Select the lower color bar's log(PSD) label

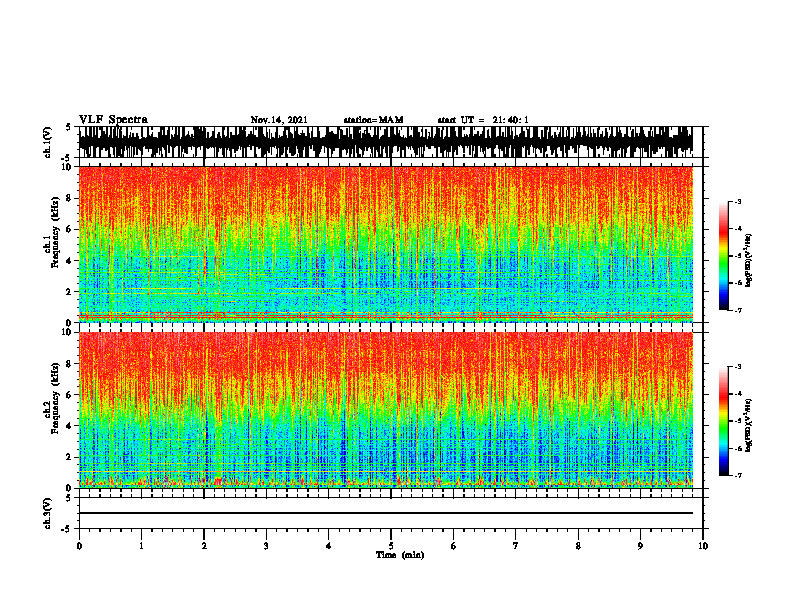point(748,425)
